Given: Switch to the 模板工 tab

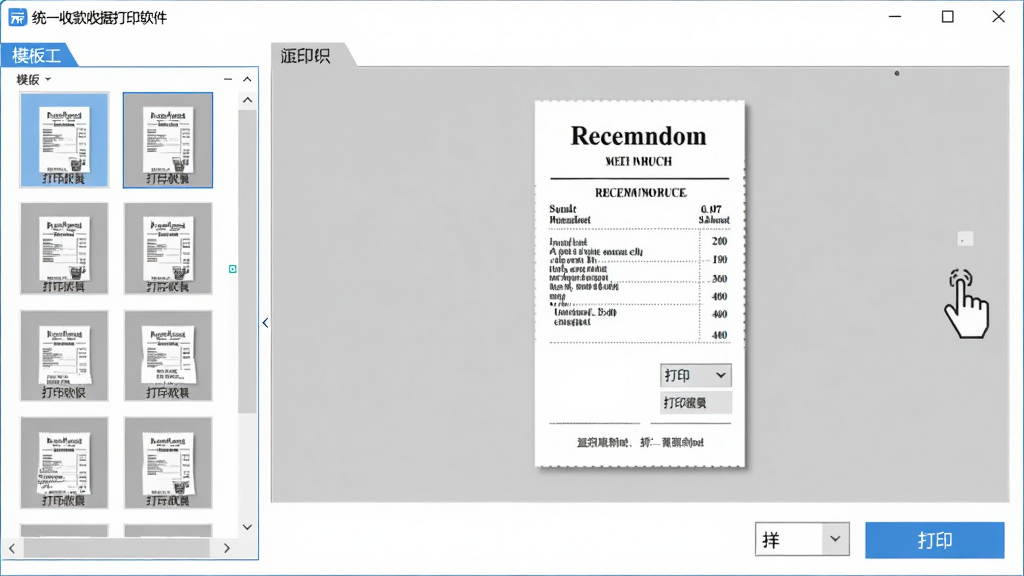Looking at the screenshot, I should (x=37, y=56).
